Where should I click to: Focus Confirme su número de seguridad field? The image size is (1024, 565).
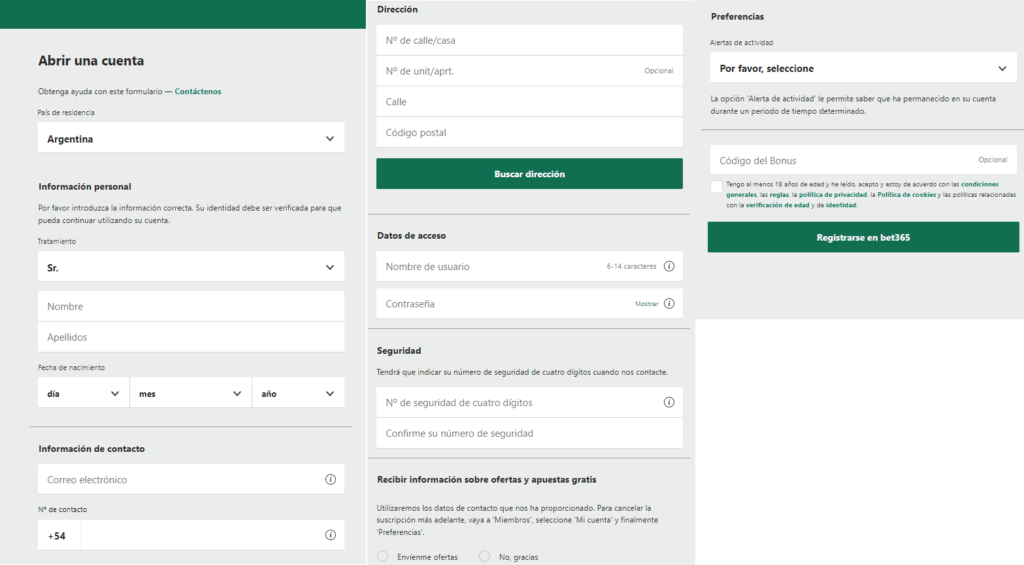(x=530, y=433)
